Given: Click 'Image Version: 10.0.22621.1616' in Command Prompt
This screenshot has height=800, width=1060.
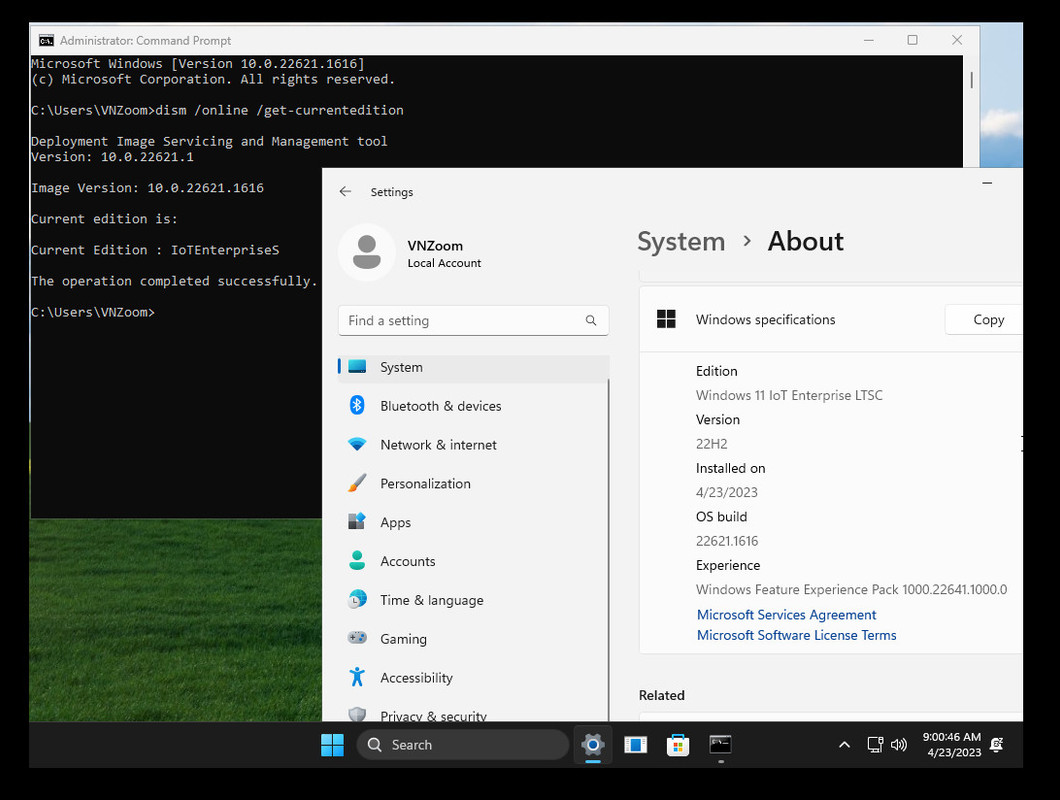Looking at the screenshot, I should [x=147, y=188].
